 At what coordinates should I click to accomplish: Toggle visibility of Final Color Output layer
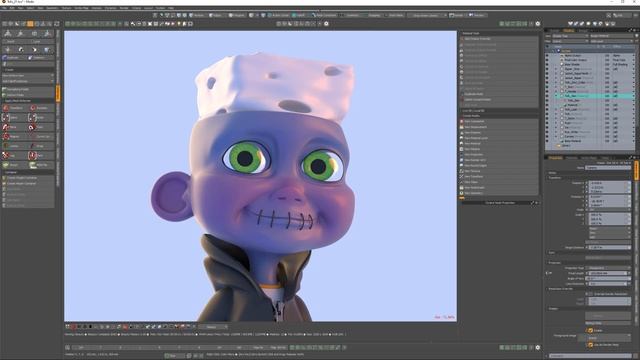(548, 60)
